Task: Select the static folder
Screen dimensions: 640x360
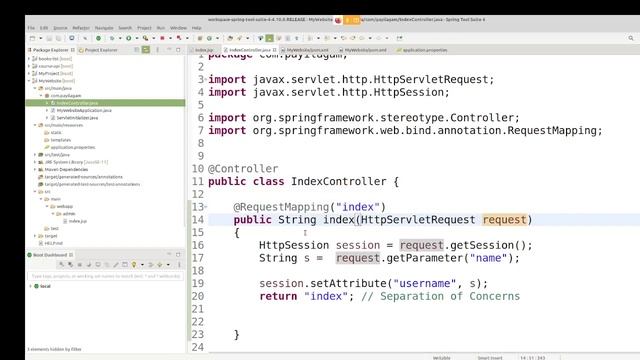Action: click(x=56, y=133)
